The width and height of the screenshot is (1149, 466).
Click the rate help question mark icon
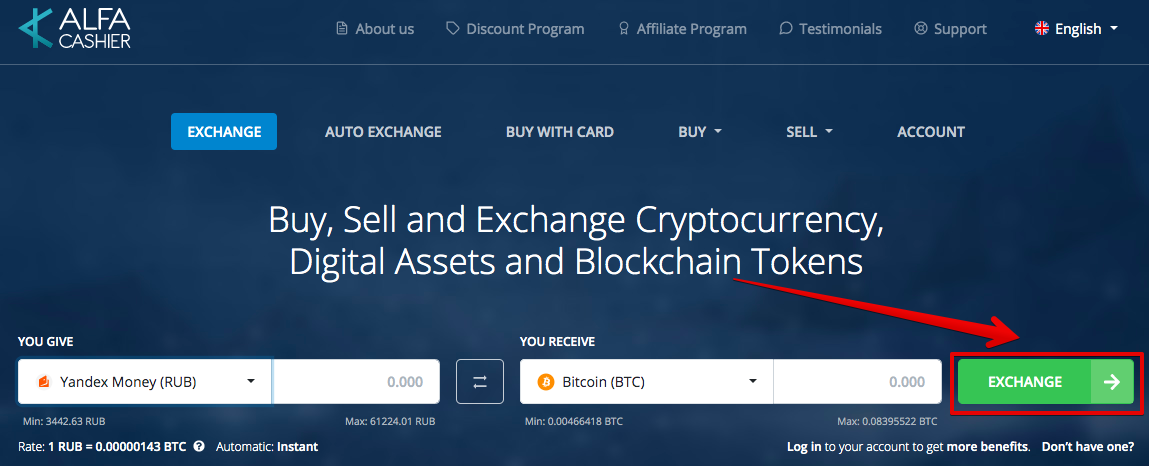pyautogui.click(x=199, y=446)
